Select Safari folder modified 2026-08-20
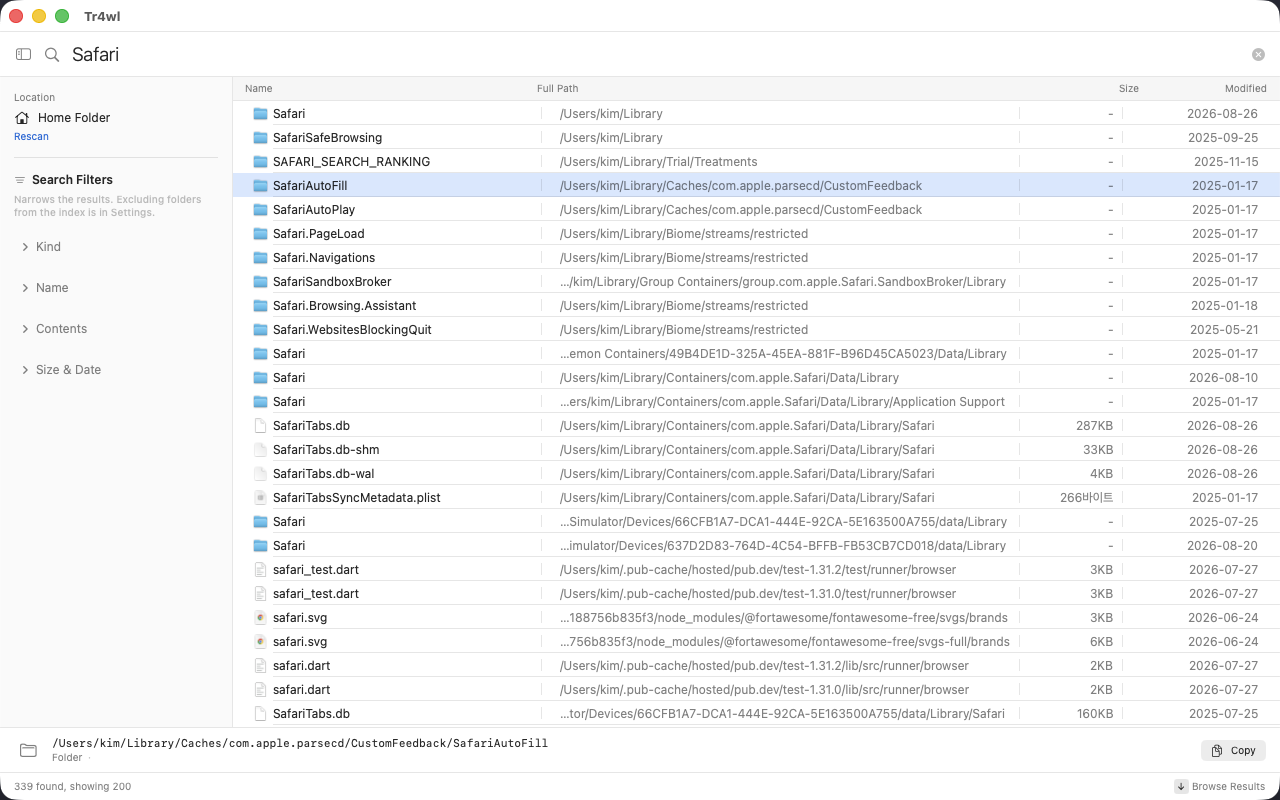The height and width of the screenshot is (800, 1280). click(756, 545)
